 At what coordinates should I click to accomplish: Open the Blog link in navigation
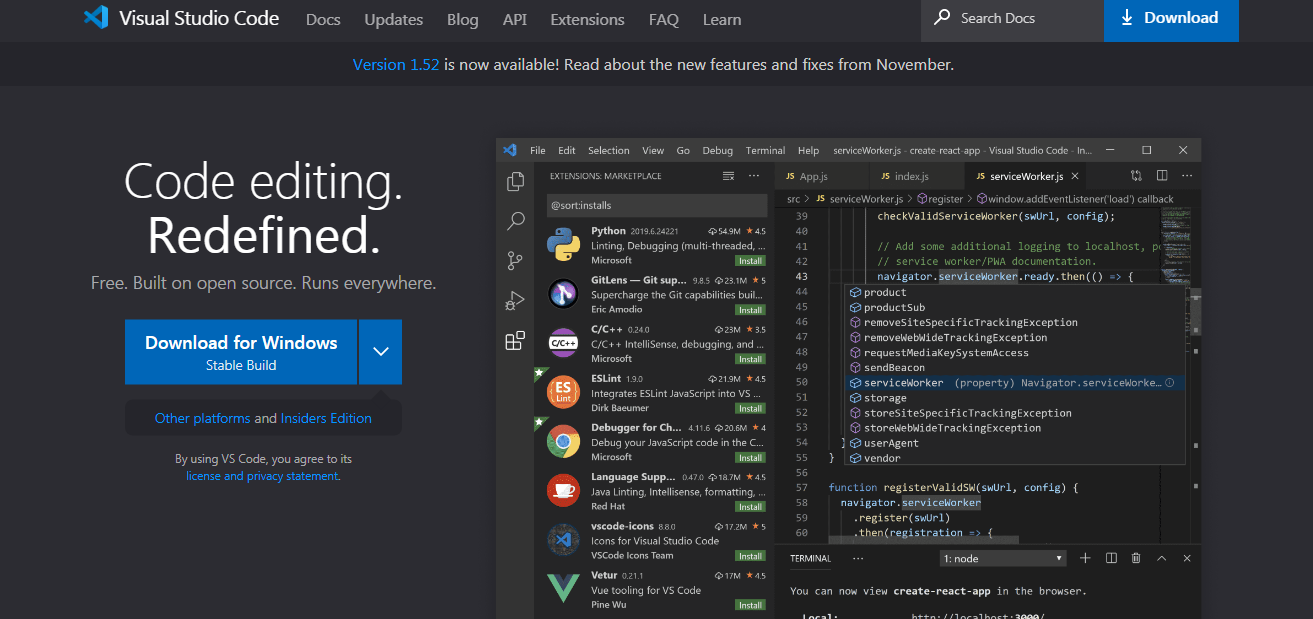tap(463, 19)
